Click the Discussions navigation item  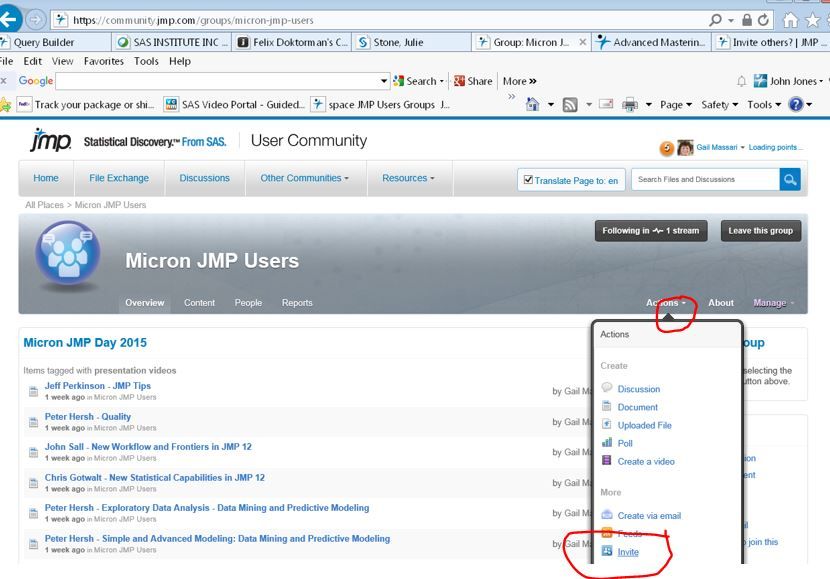coord(204,178)
